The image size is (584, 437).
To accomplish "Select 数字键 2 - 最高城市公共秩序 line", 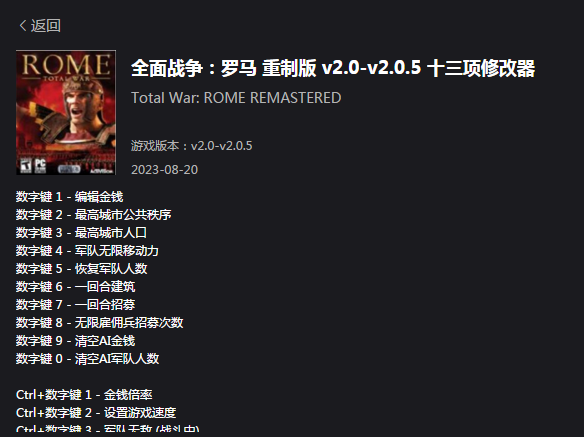I will tap(93, 215).
